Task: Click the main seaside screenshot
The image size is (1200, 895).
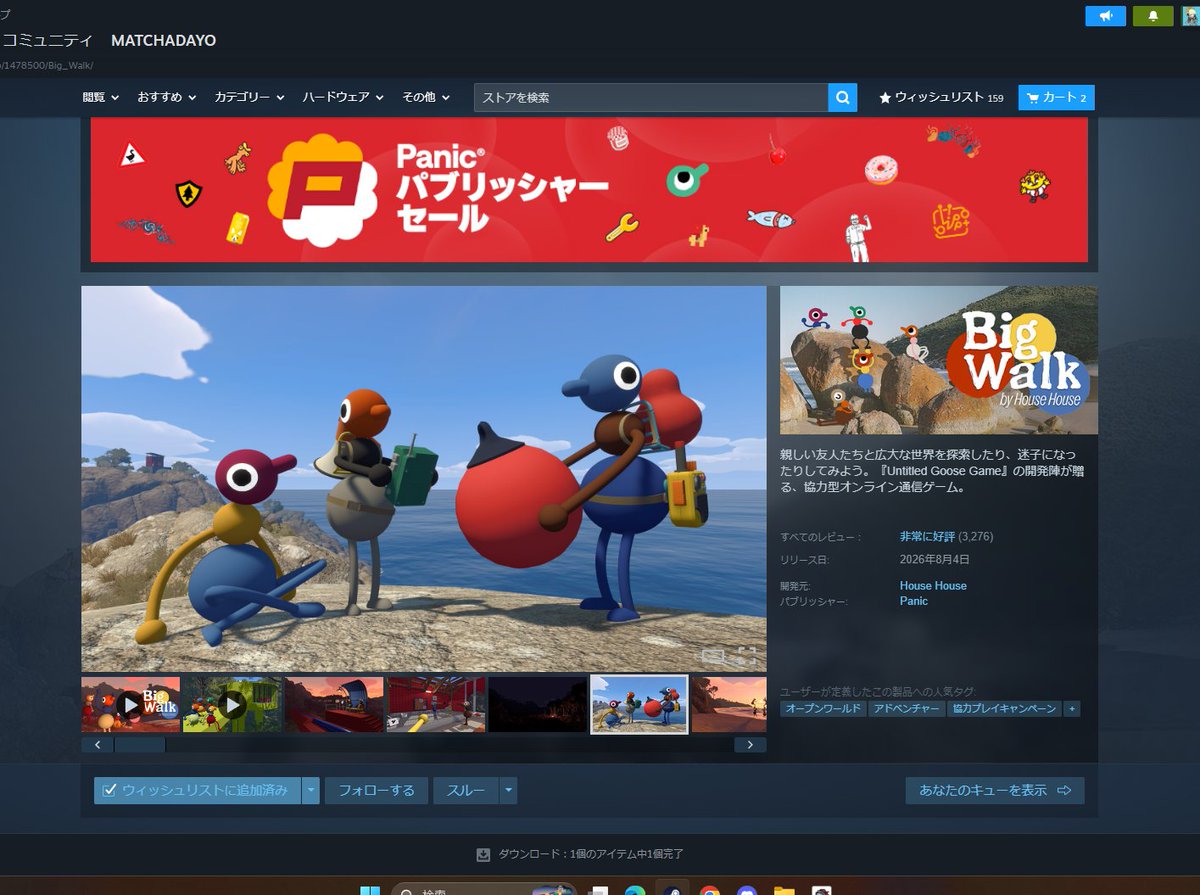Action: 424,479
